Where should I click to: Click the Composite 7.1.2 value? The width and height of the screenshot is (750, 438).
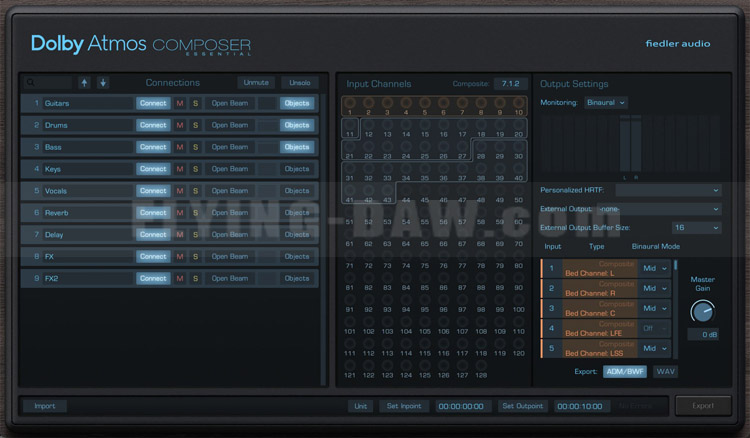pyautogui.click(x=510, y=84)
